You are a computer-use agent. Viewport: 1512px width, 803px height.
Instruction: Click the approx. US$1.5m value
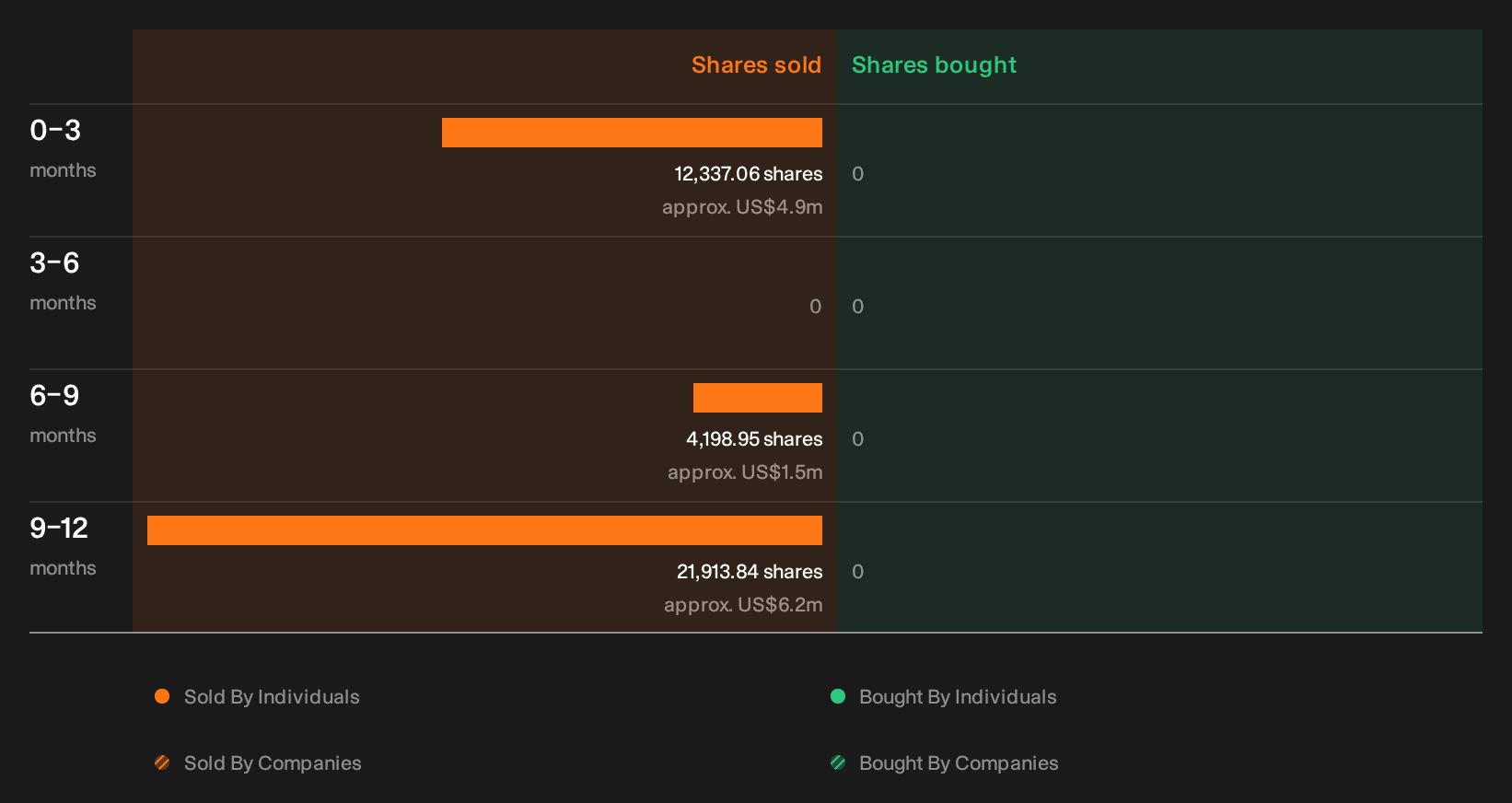[x=745, y=472]
